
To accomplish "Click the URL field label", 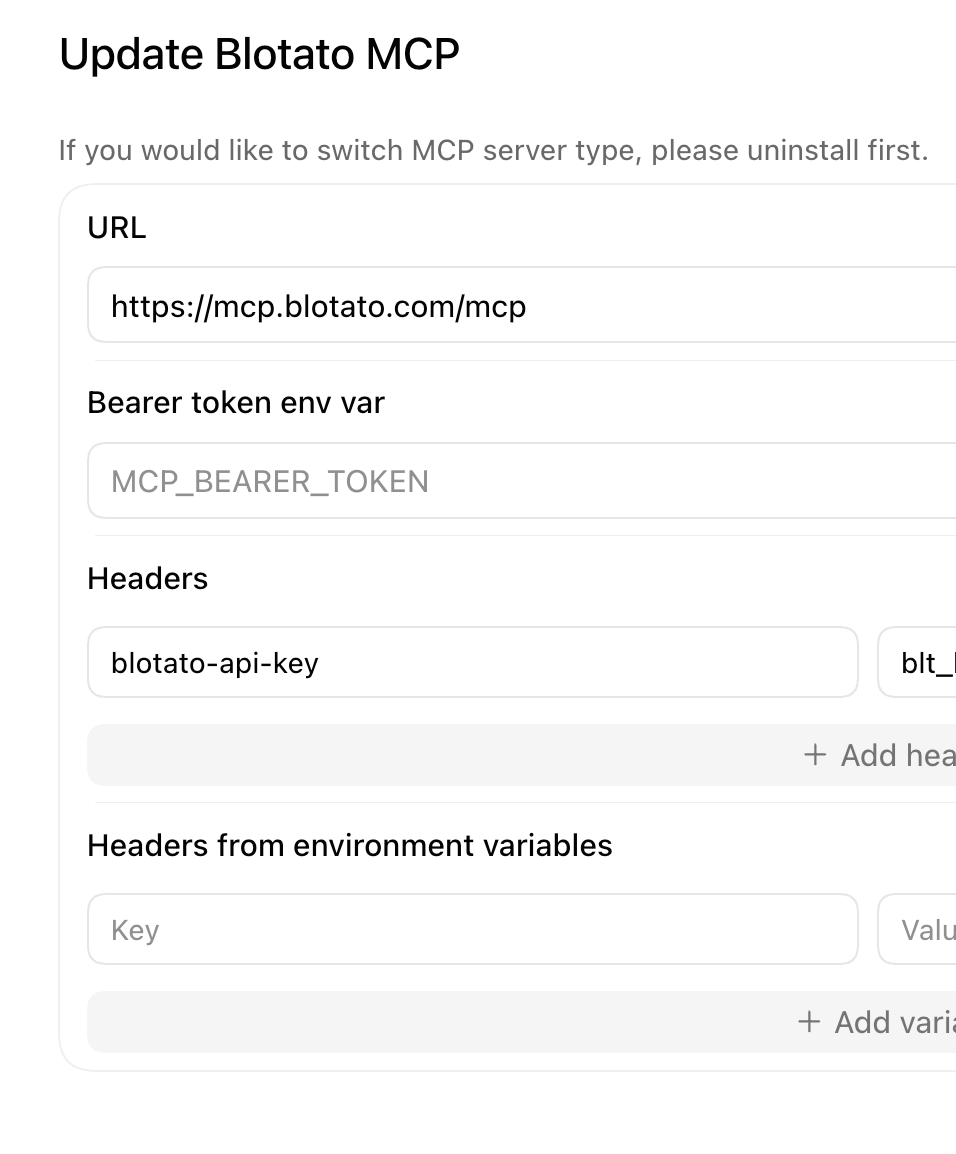I will 116,227.
